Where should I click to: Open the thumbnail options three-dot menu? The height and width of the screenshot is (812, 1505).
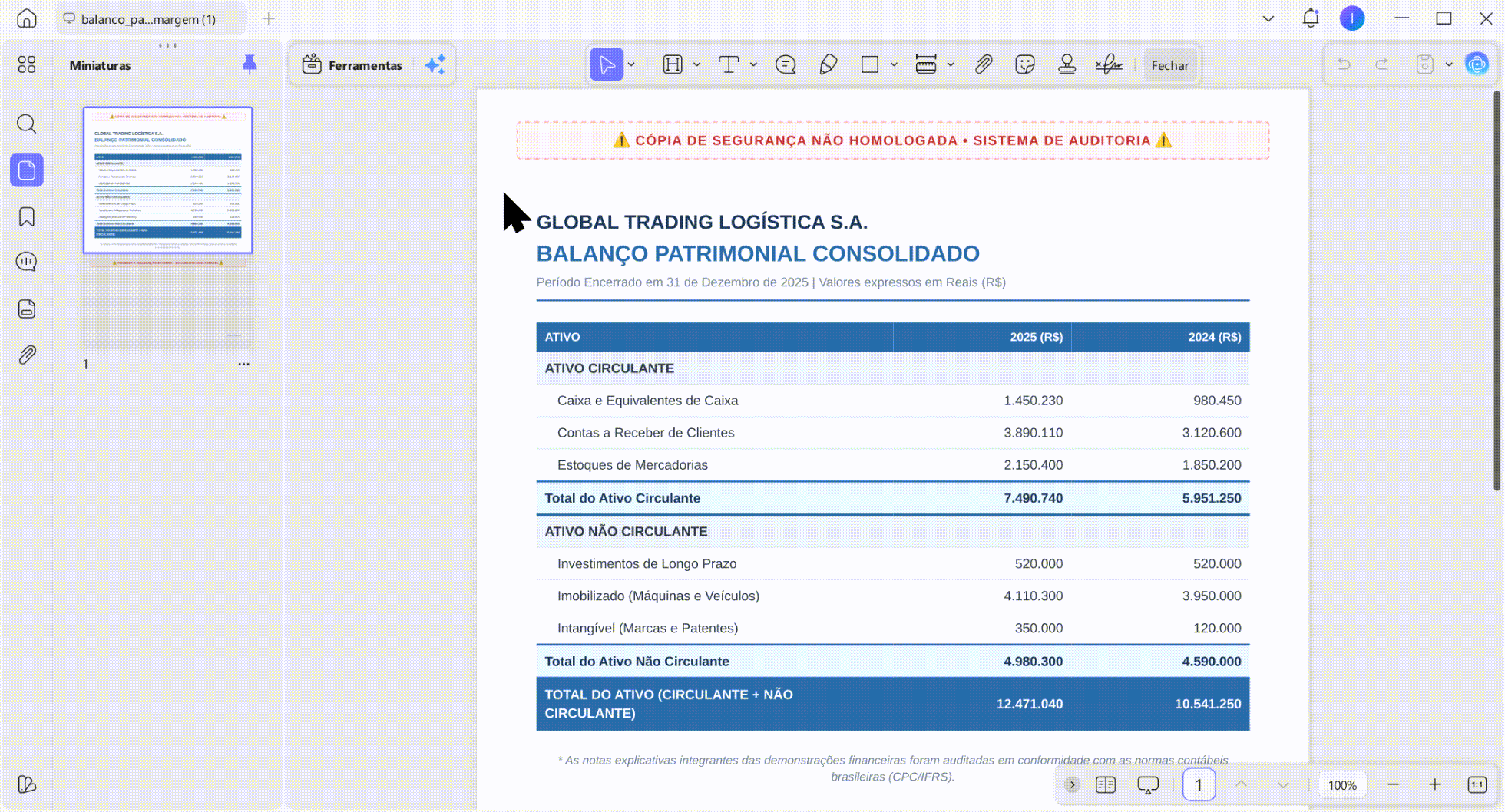[243, 364]
